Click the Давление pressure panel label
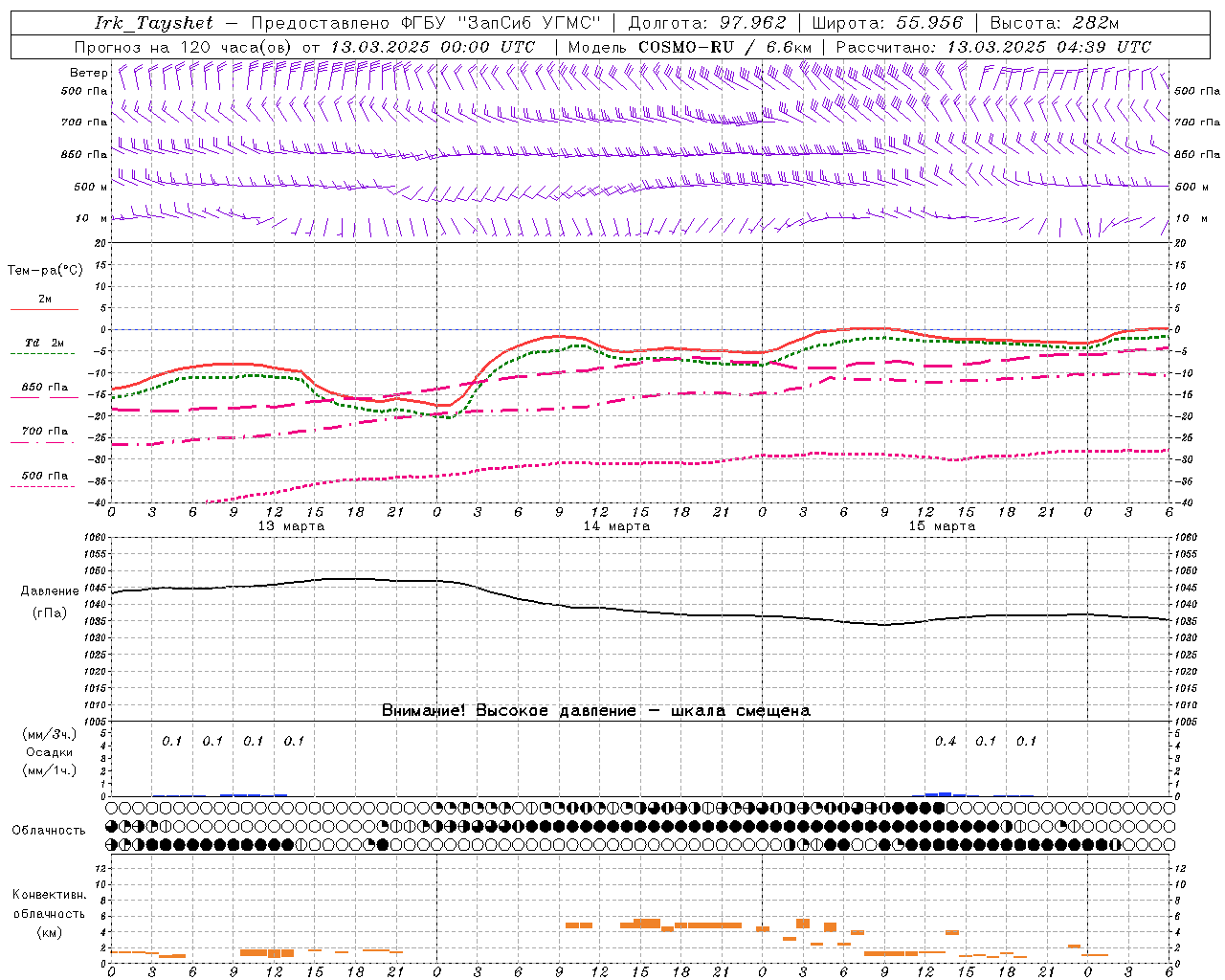Screen dimensions: 1225x980 (x=50, y=591)
